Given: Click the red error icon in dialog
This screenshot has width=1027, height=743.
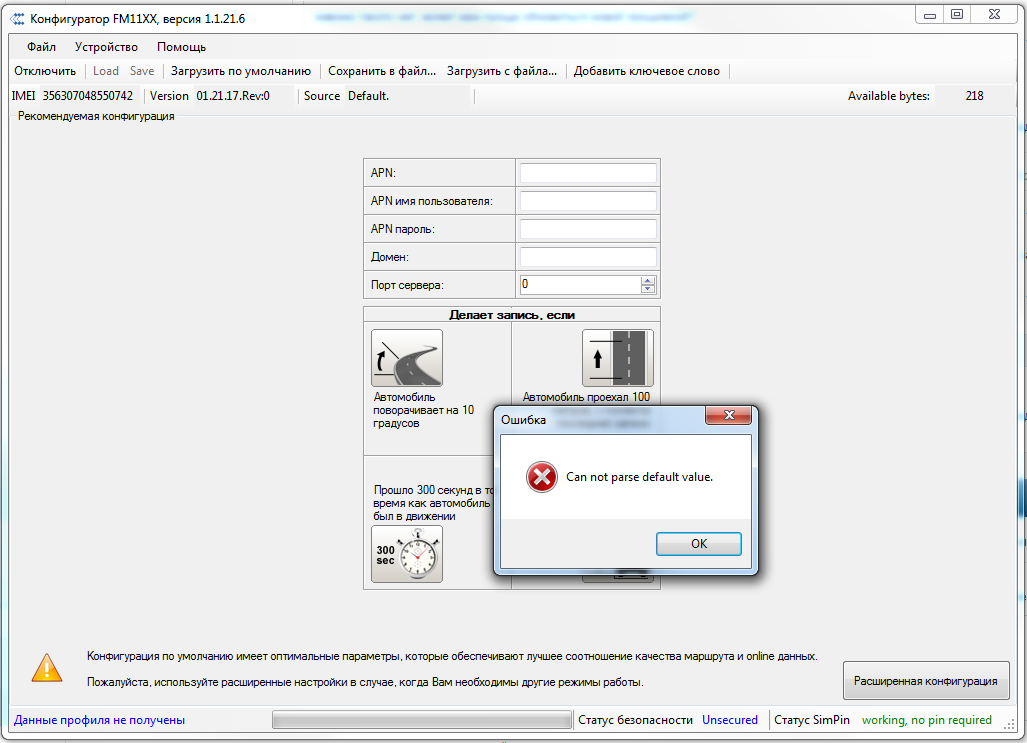Looking at the screenshot, I should (x=541, y=477).
